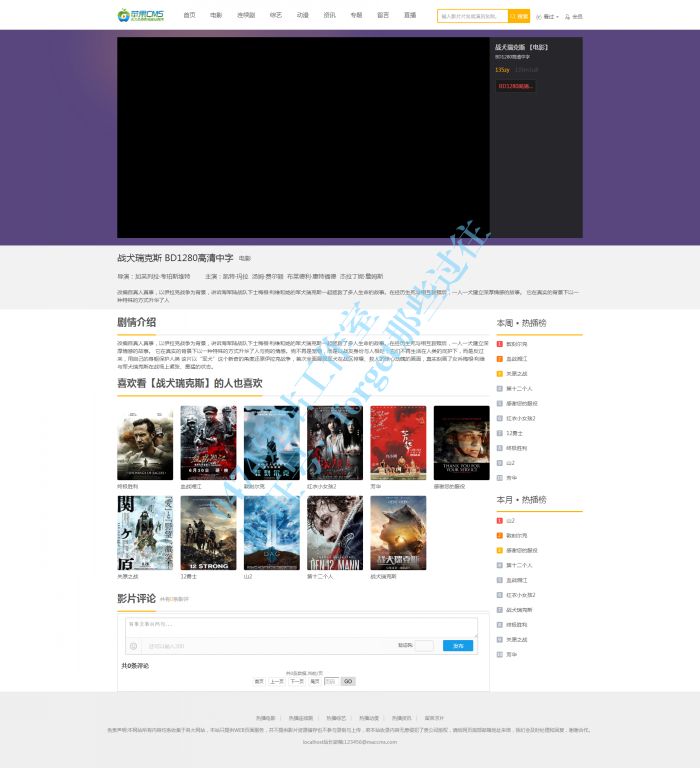Viewport: 700px width, 768px height.
Task: Open the 动漫 nav item
Action: tap(303, 15)
